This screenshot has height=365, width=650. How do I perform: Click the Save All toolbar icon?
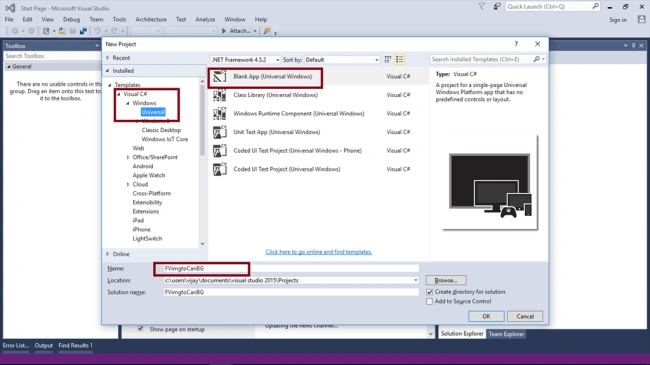[83, 31]
